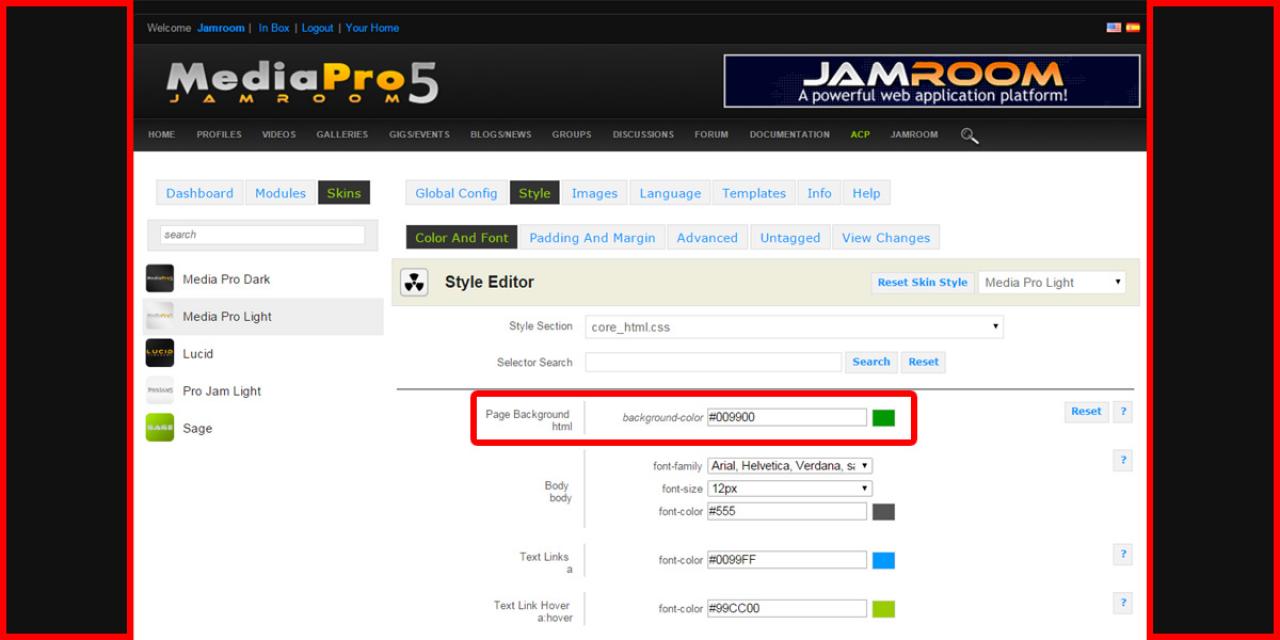The image size is (1280, 640).
Task: Click the search magnifier icon in navigation bar
Action: pyautogui.click(x=969, y=135)
